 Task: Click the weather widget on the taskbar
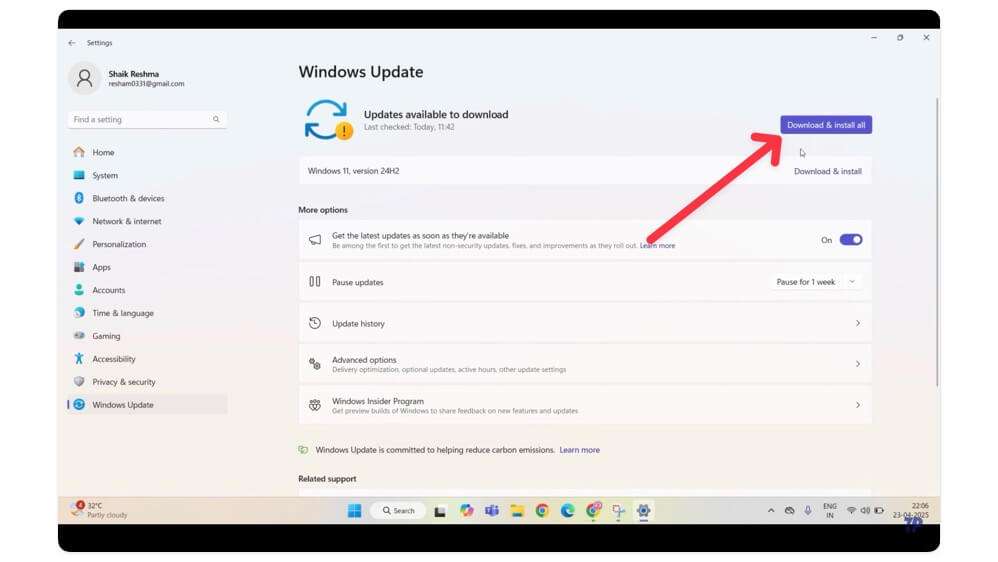click(x=99, y=510)
